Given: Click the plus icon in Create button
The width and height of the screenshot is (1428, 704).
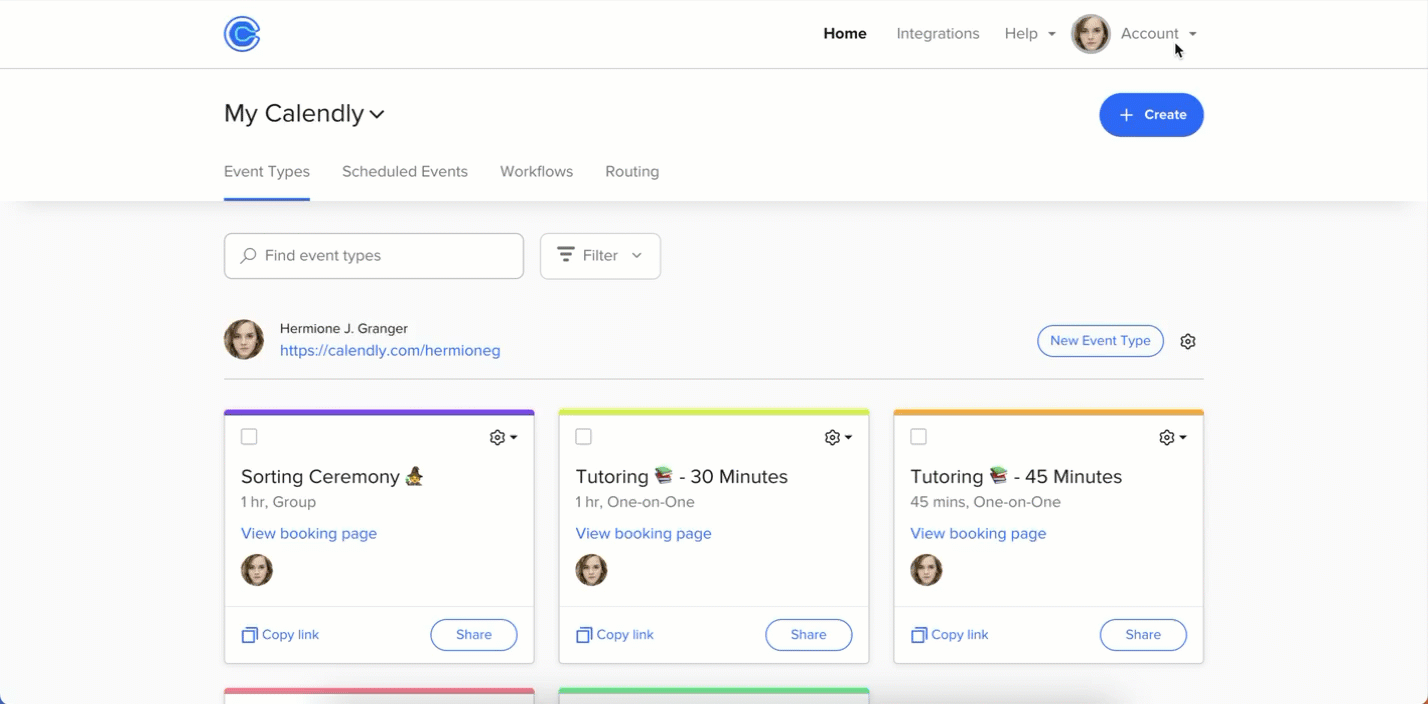Looking at the screenshot, I should coord(1126,115).
